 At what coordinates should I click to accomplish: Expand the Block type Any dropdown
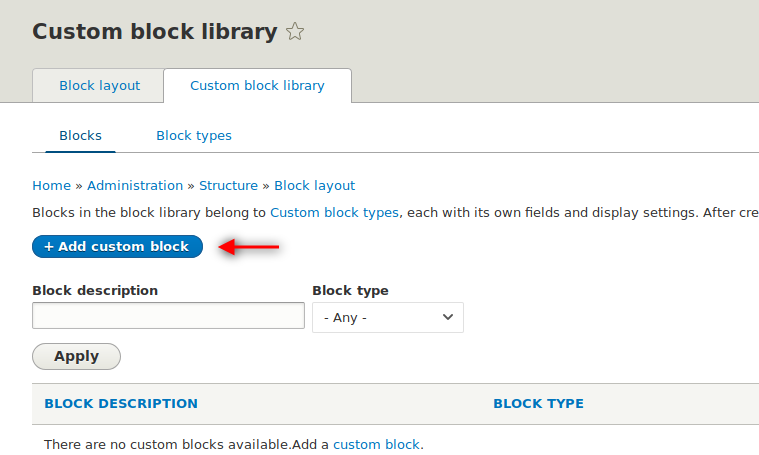388,318
